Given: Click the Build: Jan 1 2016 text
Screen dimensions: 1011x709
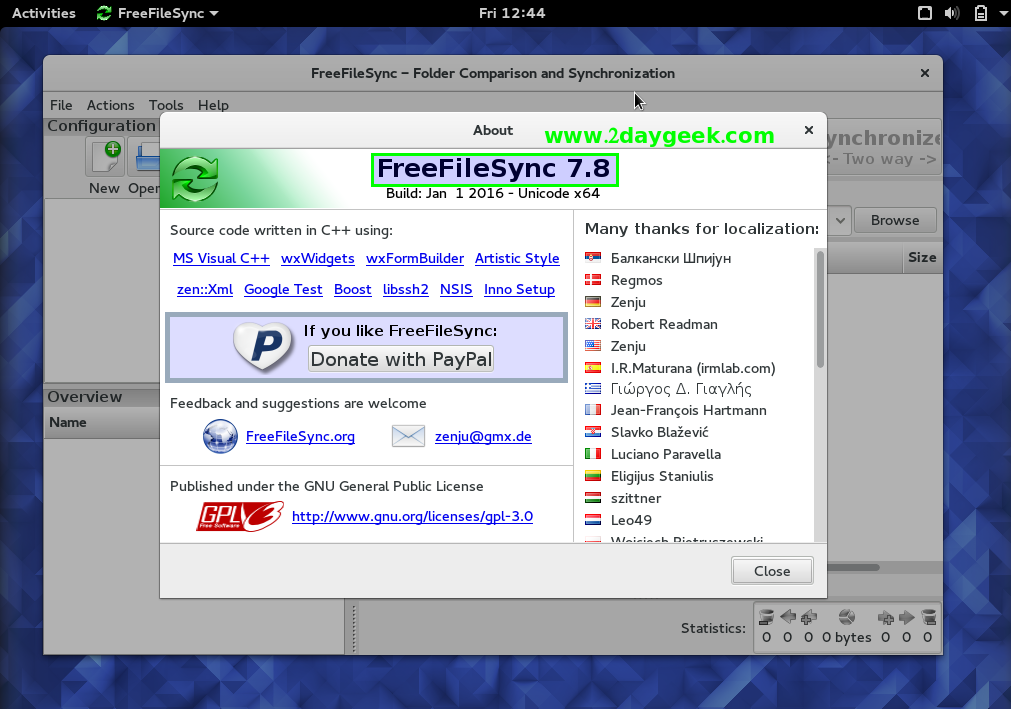Looking at the screenshot, I should (x=493, y=193).
